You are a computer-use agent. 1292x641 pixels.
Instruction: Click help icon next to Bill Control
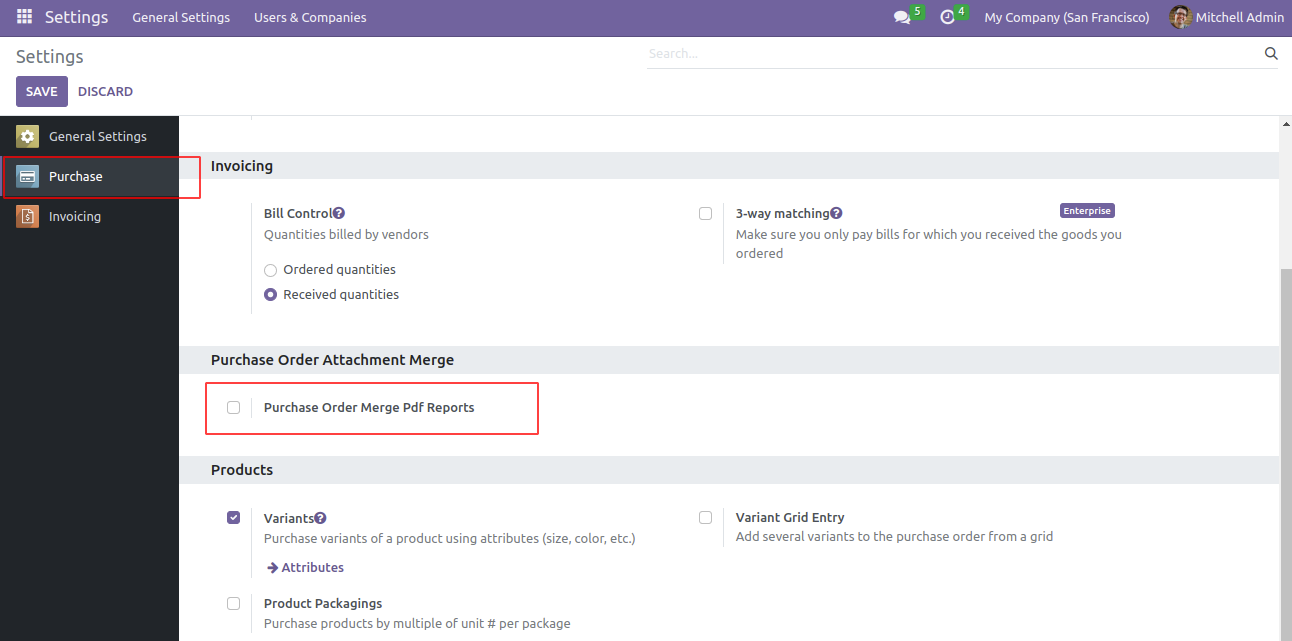339,213
